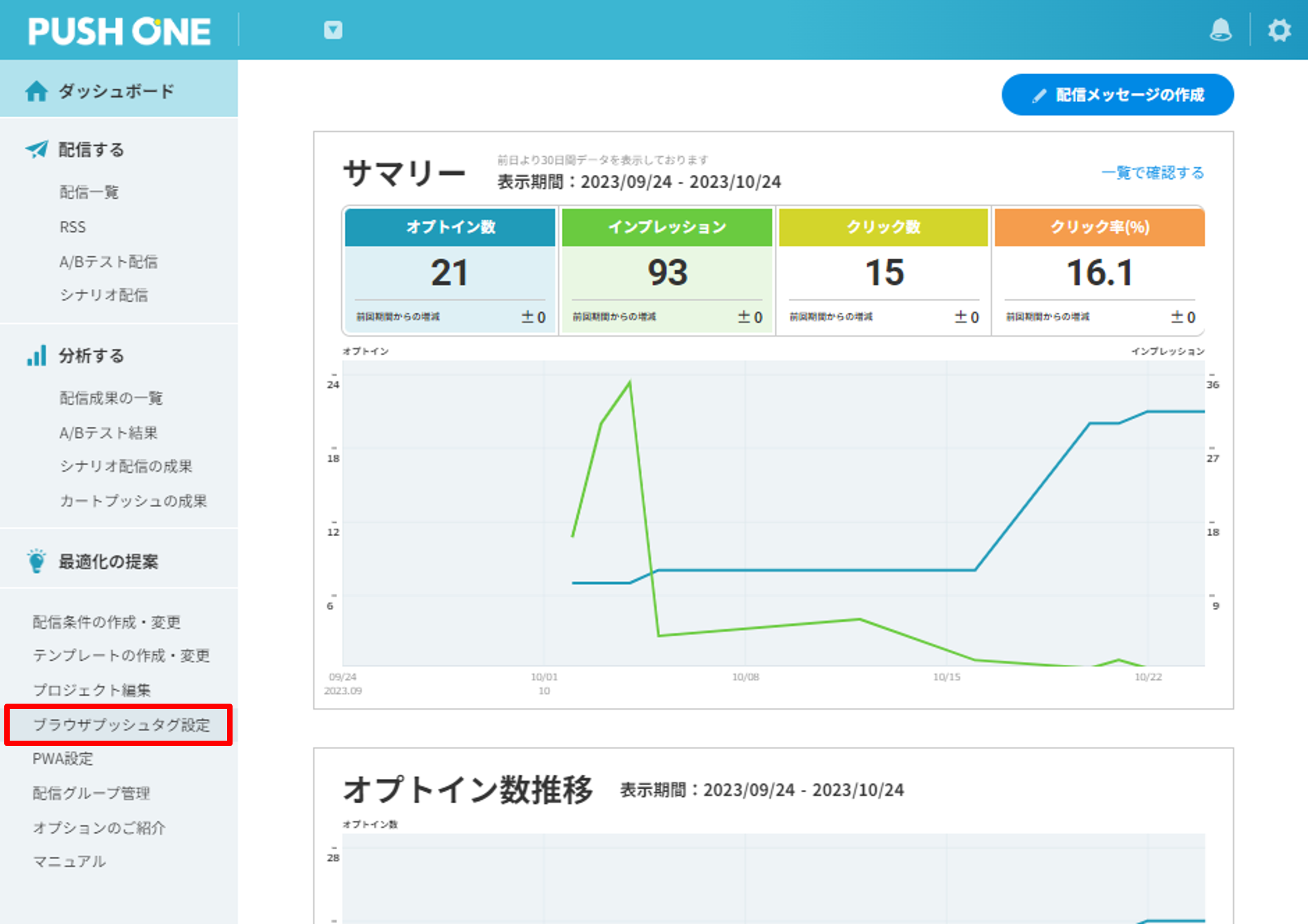Image resolution: width=1308 pixels, height=924 pixels.
Task: Click the pencil icon on 配信メッセージの作成
Action: tap(1040, 95)
